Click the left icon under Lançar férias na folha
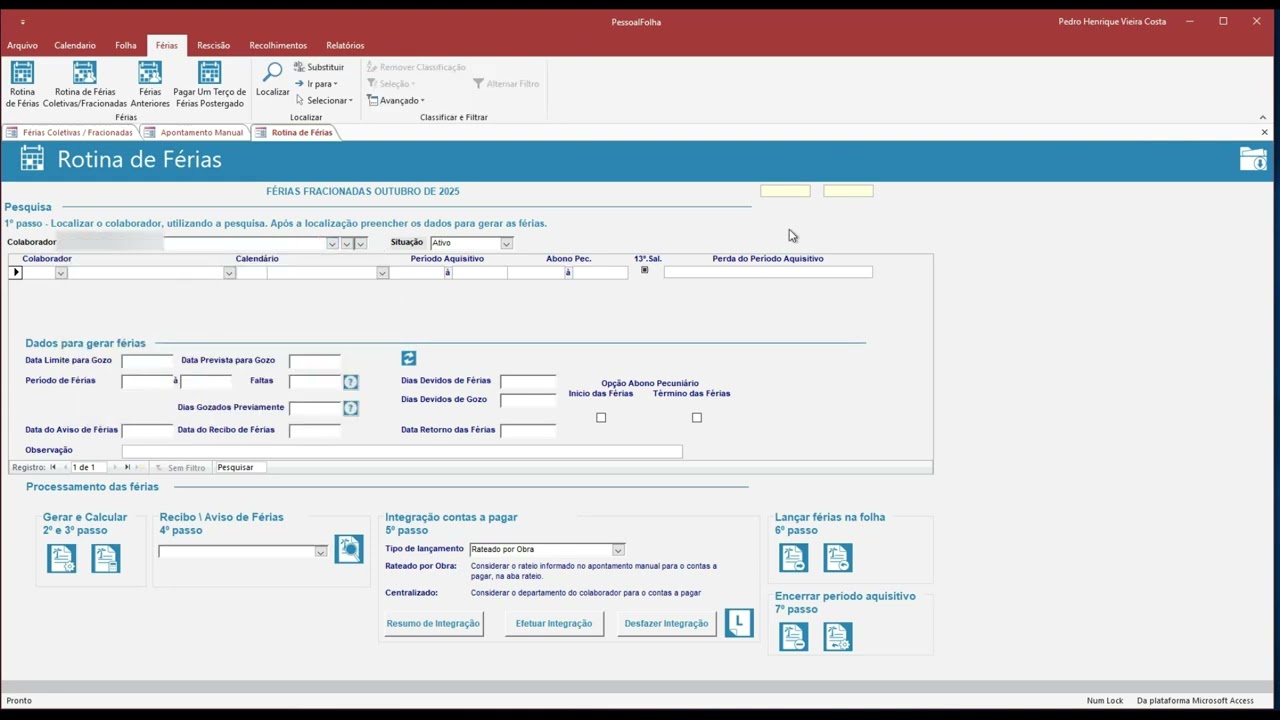The height and width of the screenshot is (720, 1280). [794, 558]
